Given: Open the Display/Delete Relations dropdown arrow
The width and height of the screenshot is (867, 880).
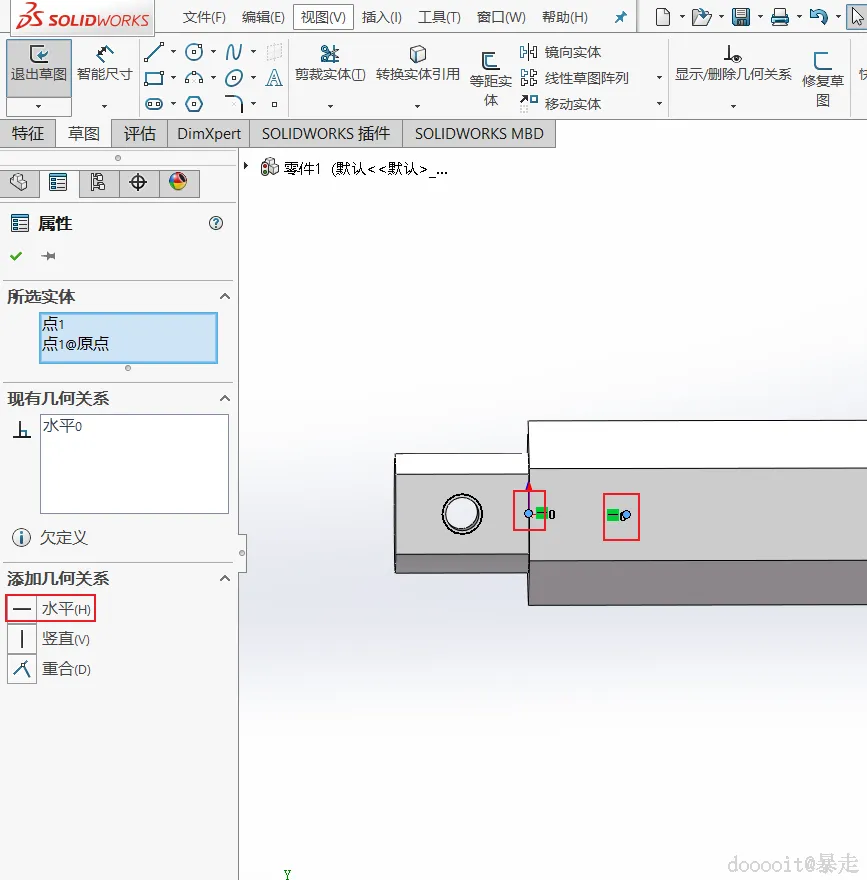Looking at the screenshot, I should [x=733, y=106].
